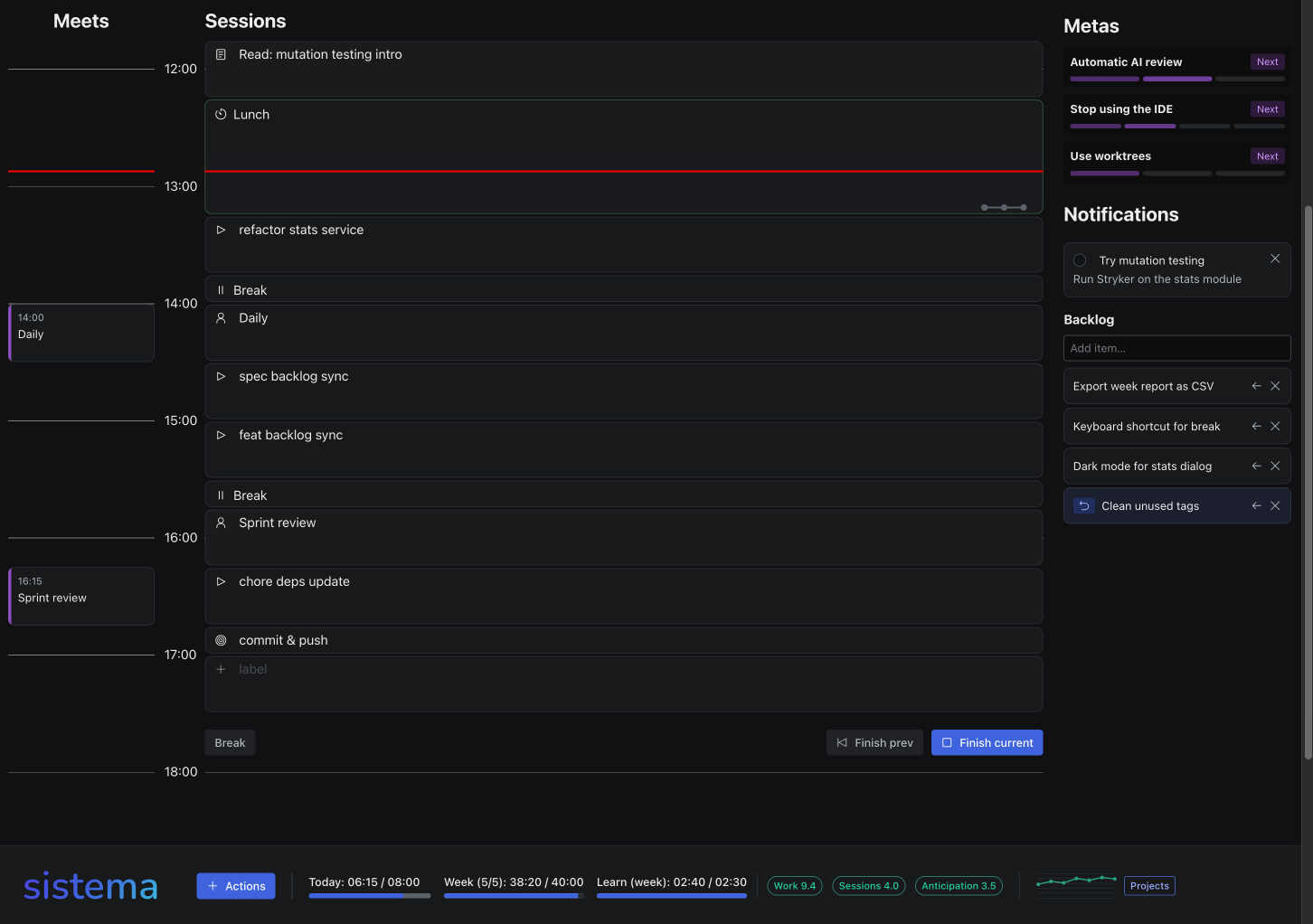Click the Next badge on Use worktrees

tap(1268, 156)
